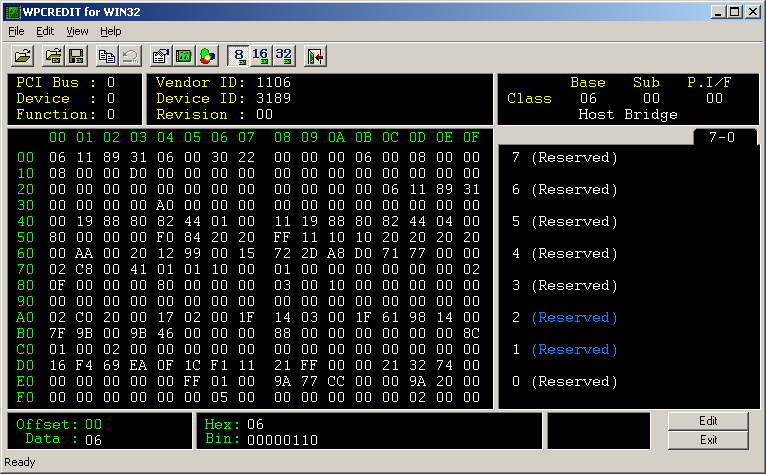This screenshot has height=474, width=766.
Task: Click the exit door toolbar icon
Action: tap(315, 56)
